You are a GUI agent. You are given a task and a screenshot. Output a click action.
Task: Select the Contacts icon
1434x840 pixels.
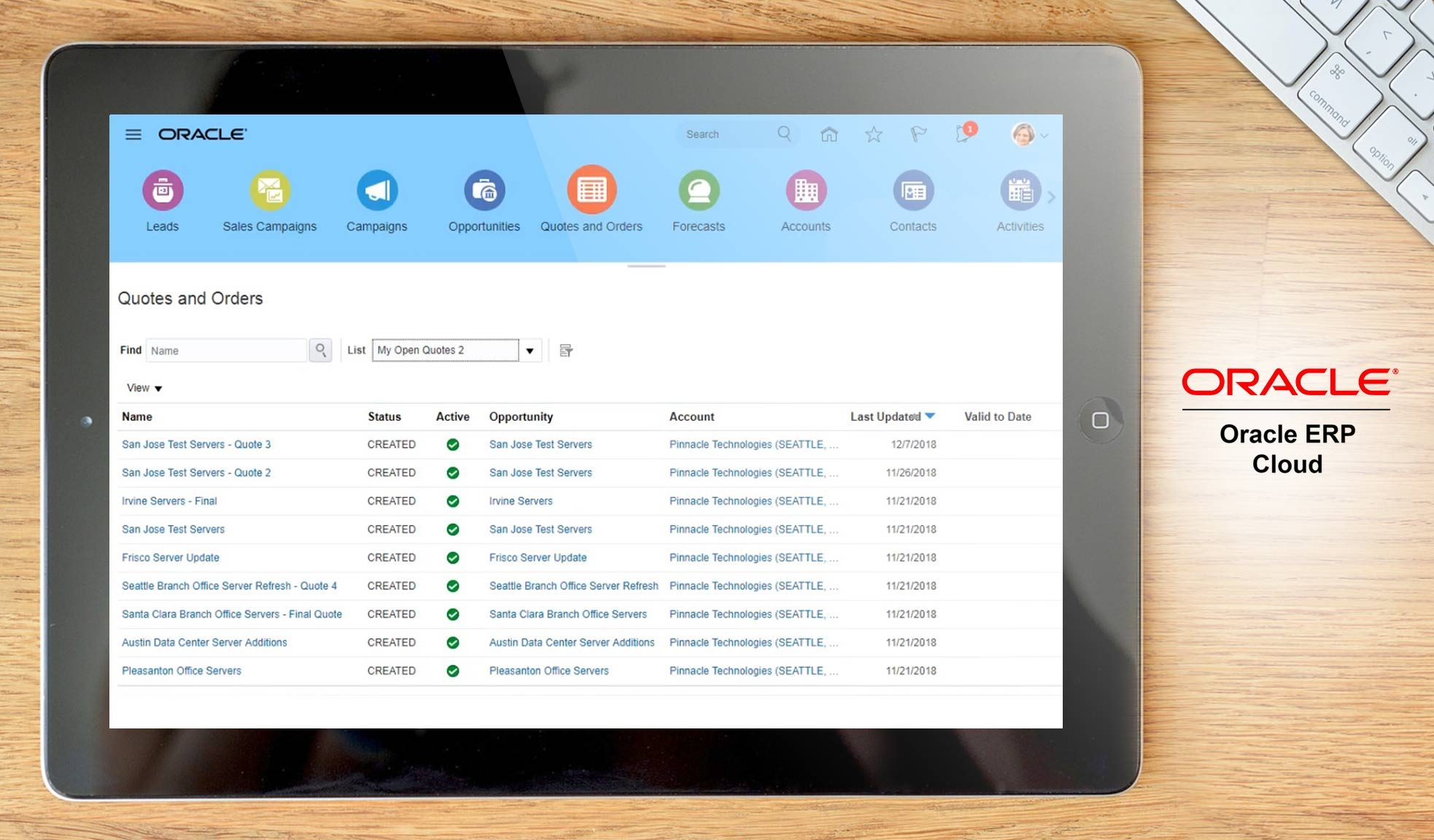[x=912, y=192]
